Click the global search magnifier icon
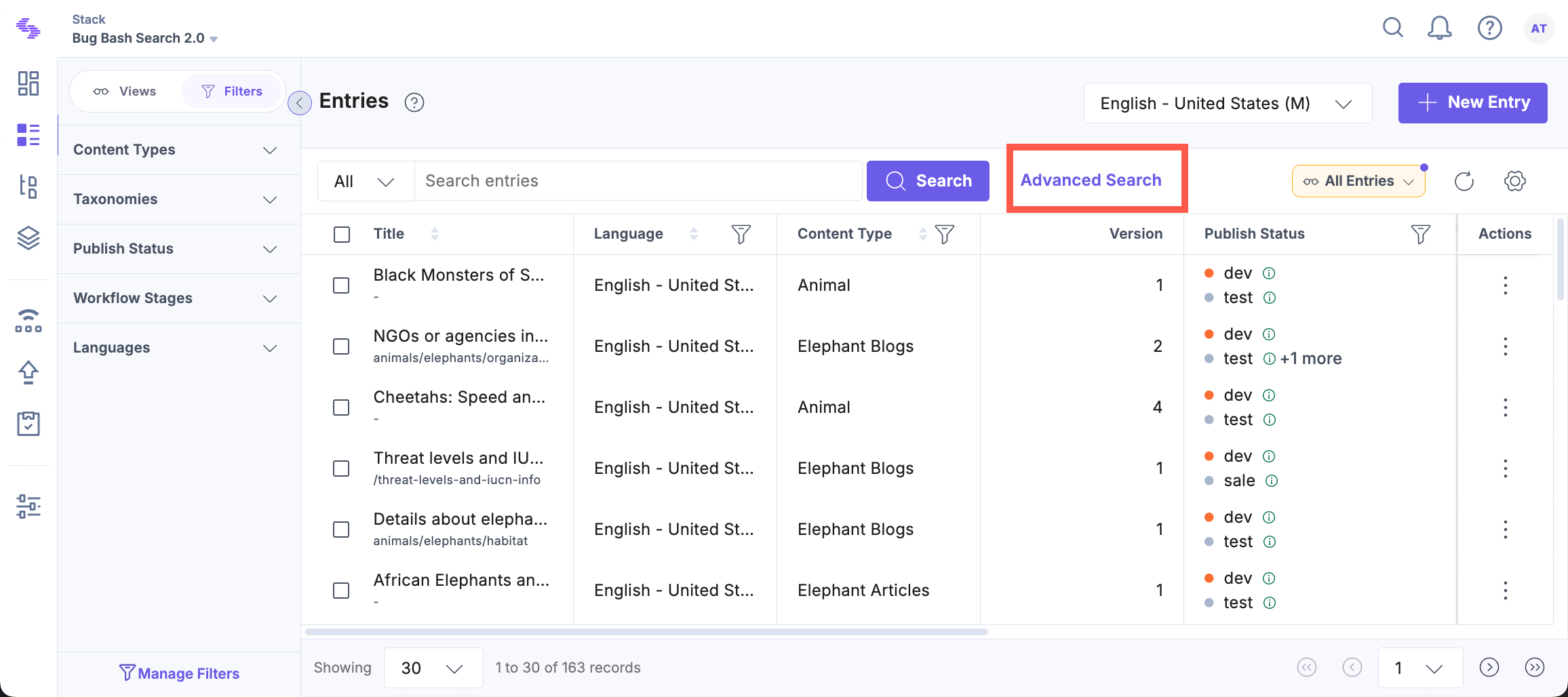 tap(1392, 28)
